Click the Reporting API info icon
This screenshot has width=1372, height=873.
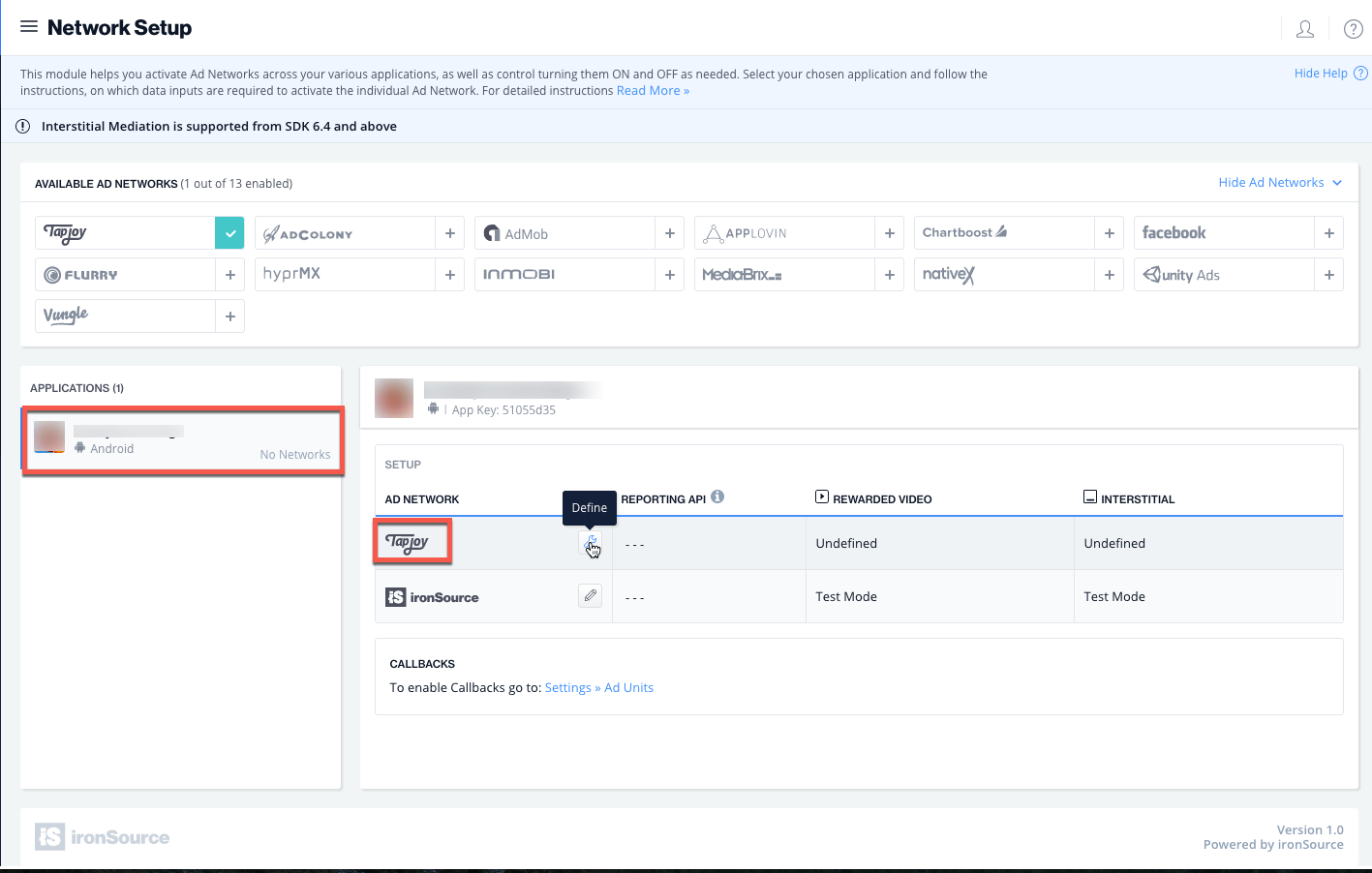tap(717, 497)
